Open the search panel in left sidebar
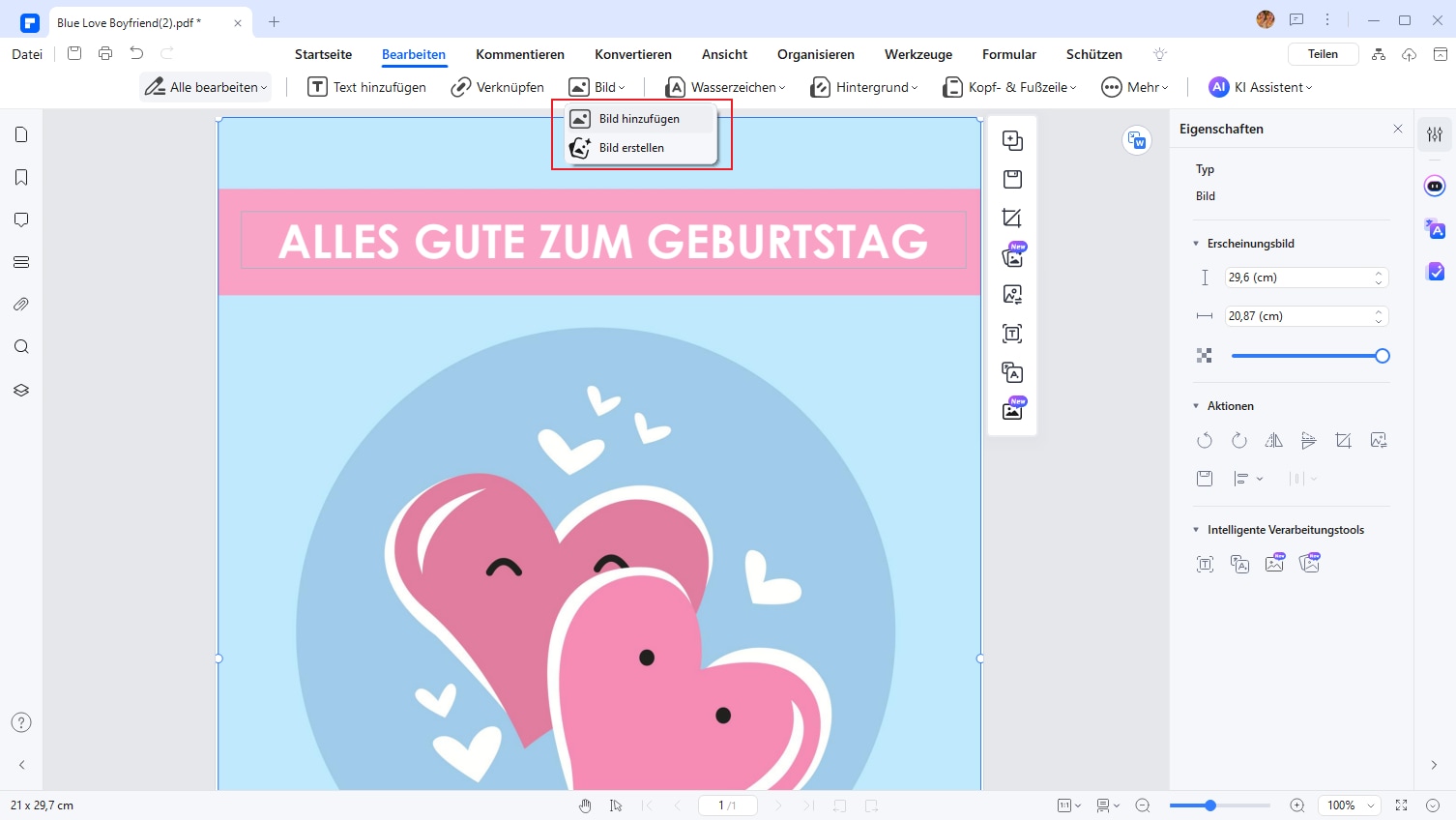Image resolution: width=1456 pixels, height=820 pixels. 21,347
